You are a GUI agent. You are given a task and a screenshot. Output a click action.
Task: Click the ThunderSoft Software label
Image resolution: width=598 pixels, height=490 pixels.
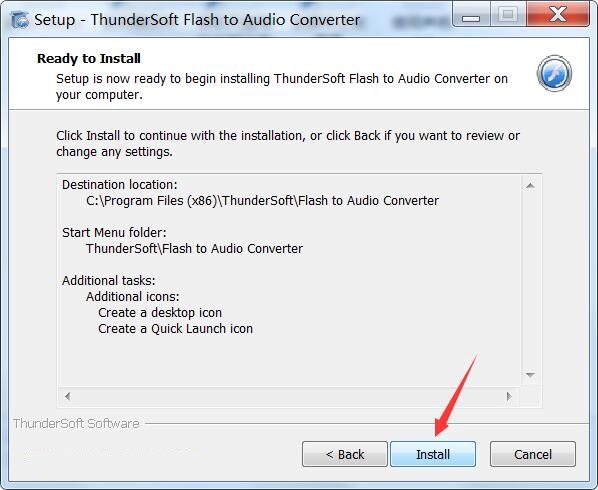click(x=76, y=424)
